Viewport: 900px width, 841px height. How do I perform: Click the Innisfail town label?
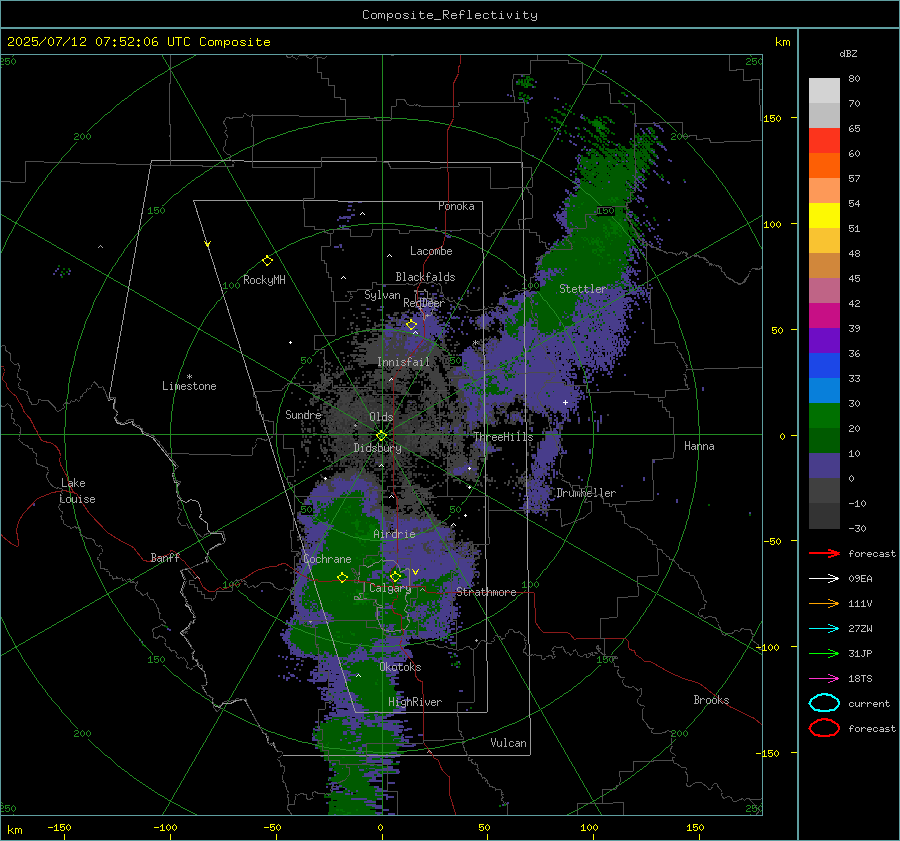click(404, 362)
